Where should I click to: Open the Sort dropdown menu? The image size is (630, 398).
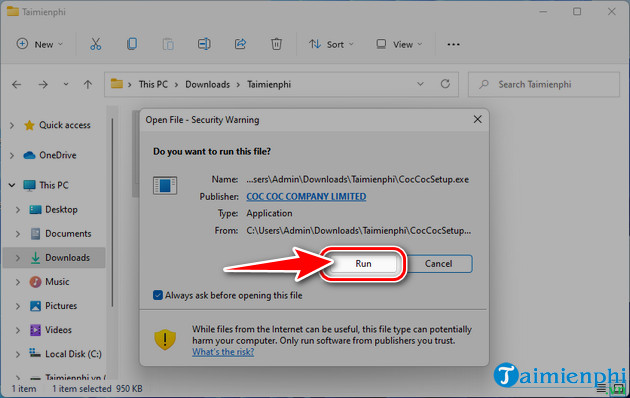pyautogui.click(x=331, y=44)
